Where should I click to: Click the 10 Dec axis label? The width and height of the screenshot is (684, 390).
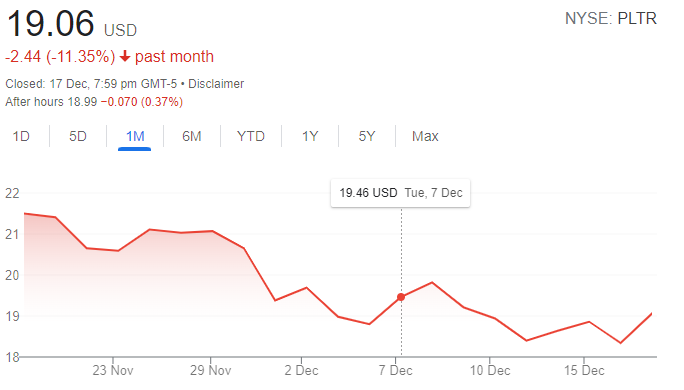[490, 370]
